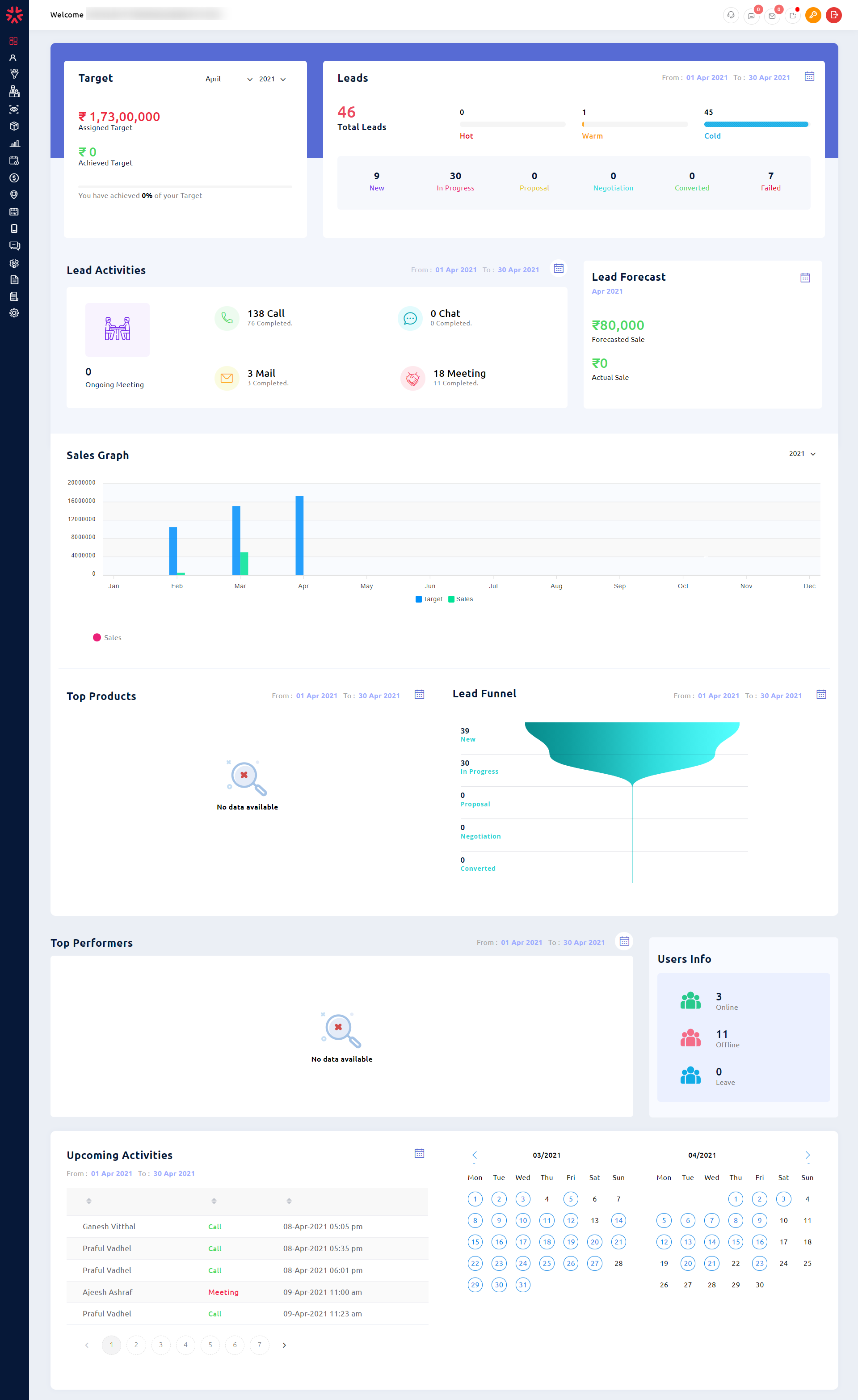Toggle the green Sales series legend

point(461,599)
